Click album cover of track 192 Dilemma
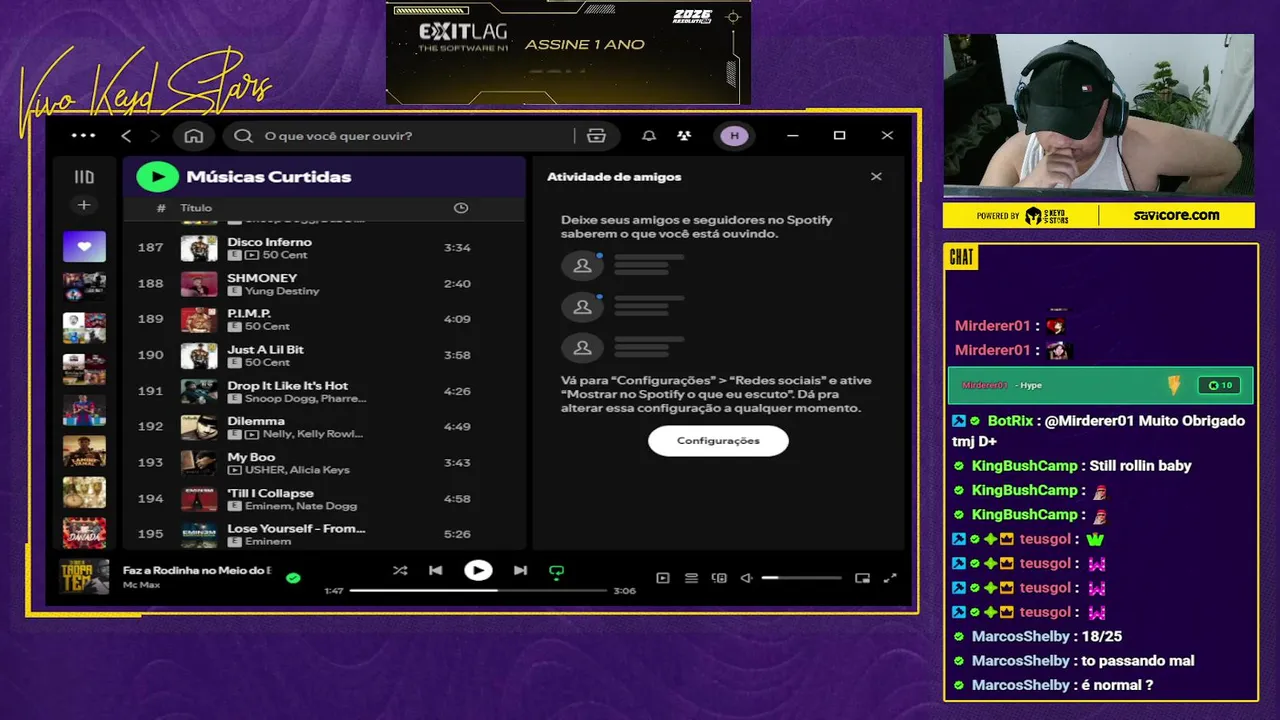The image size is (1280, 720). coord(199,427)
